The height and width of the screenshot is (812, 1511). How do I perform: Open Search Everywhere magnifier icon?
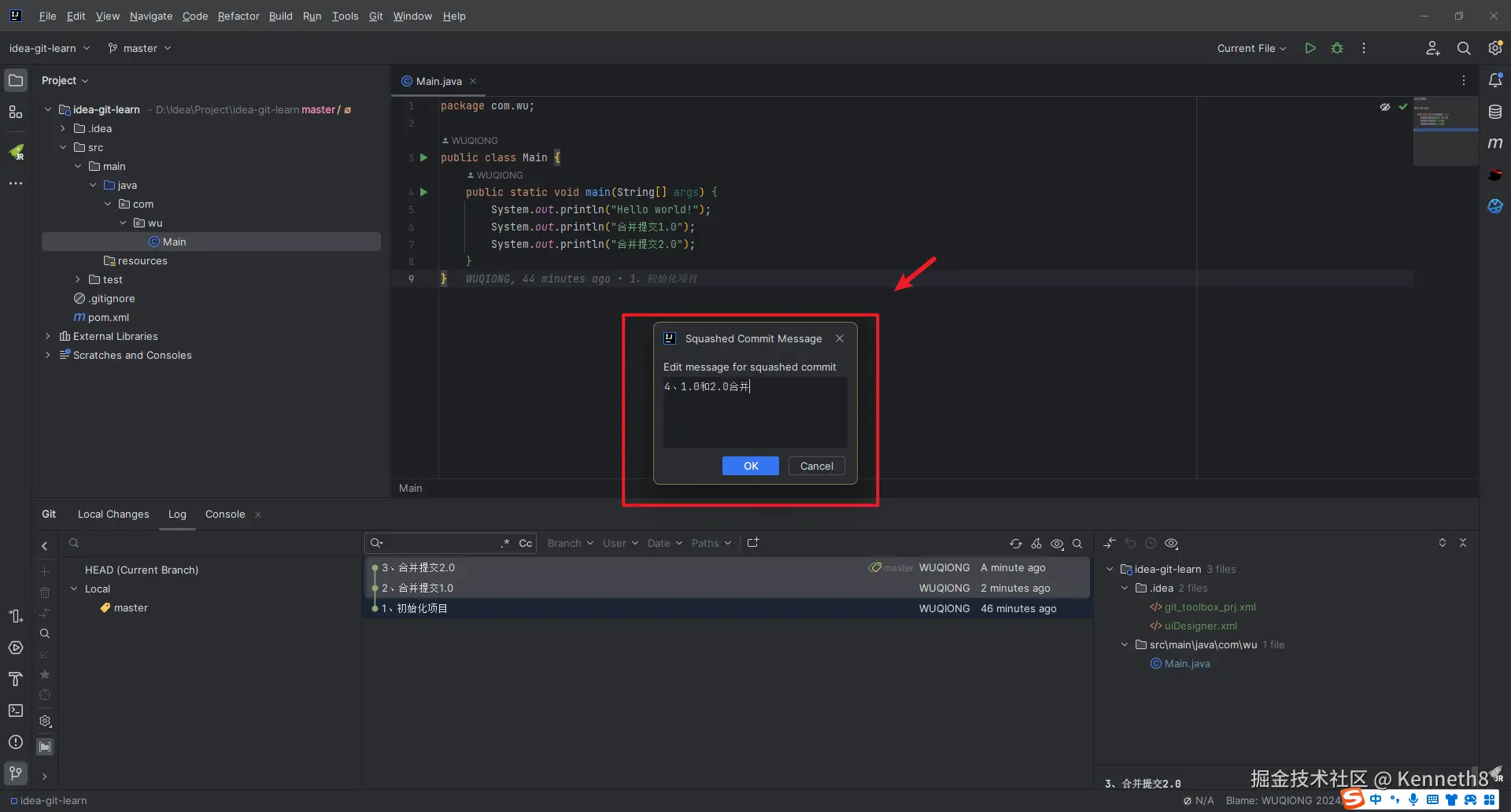click(1464, 48)
